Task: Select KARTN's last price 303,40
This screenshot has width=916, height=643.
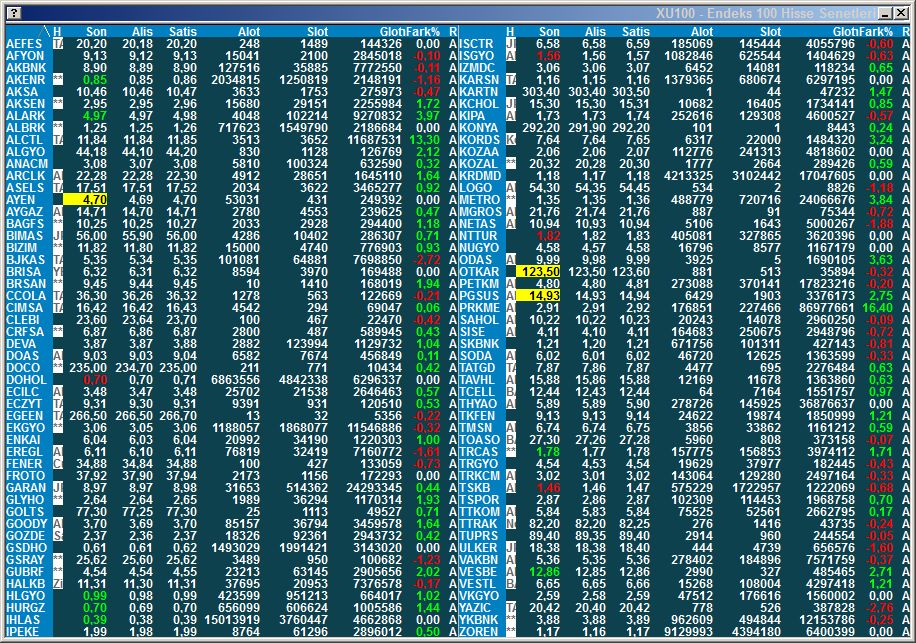Action: 542,92
